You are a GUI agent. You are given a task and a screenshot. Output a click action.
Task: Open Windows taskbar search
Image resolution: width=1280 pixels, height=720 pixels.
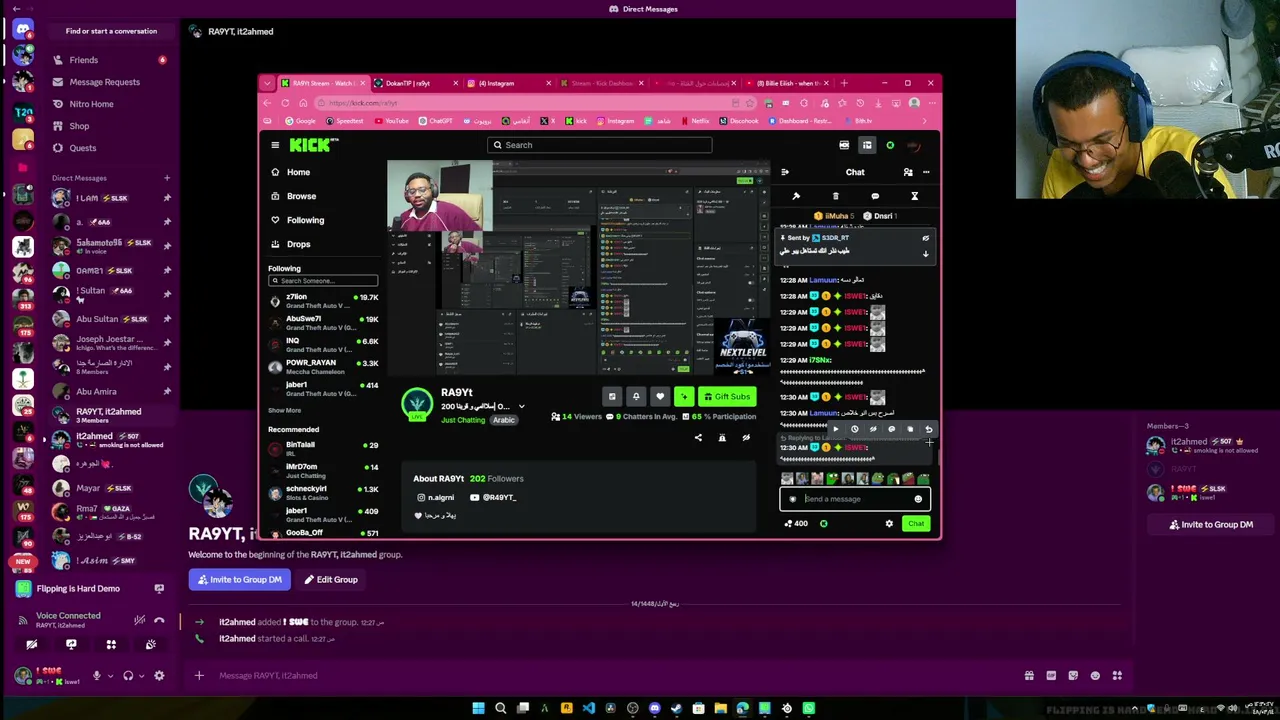(500, 709)
